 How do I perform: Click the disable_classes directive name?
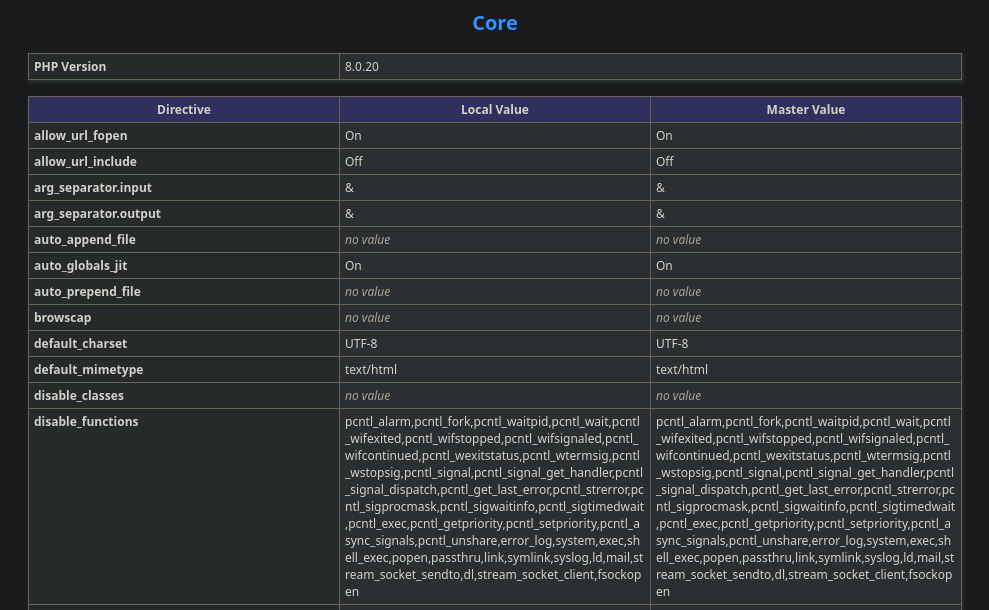(x=81, y=396)
